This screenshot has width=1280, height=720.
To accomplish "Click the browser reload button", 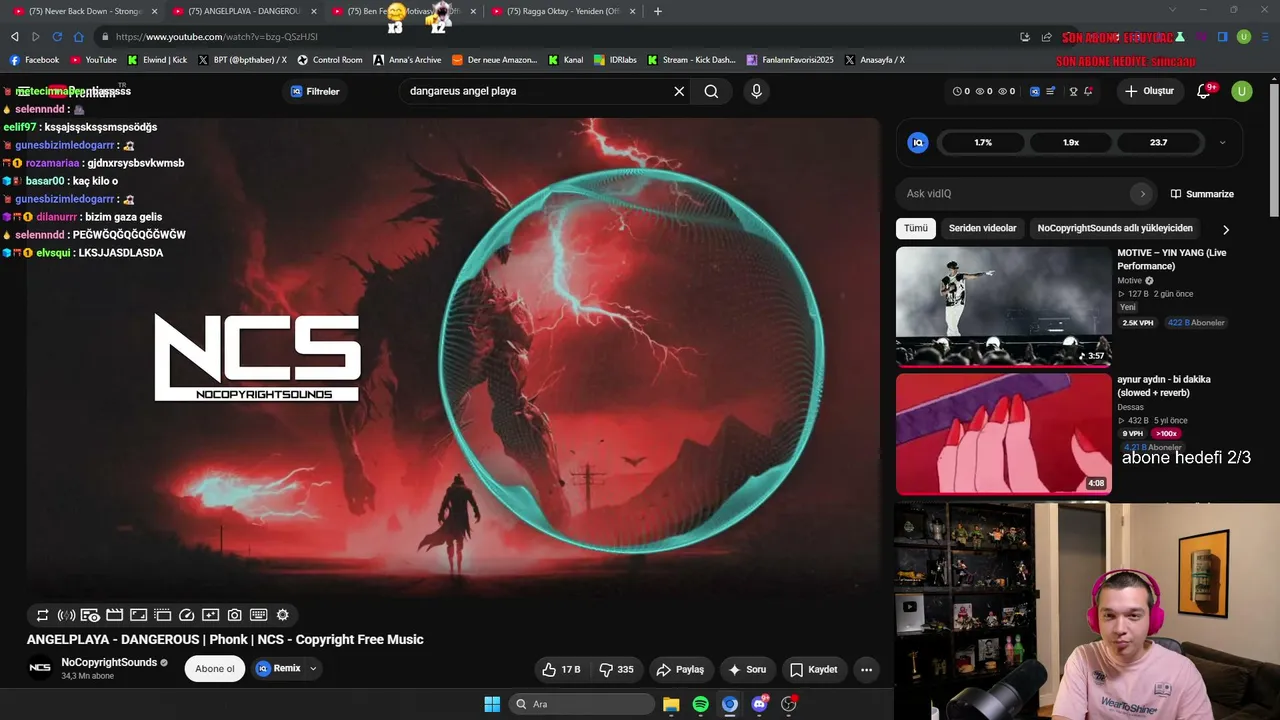I will [57, 37].
